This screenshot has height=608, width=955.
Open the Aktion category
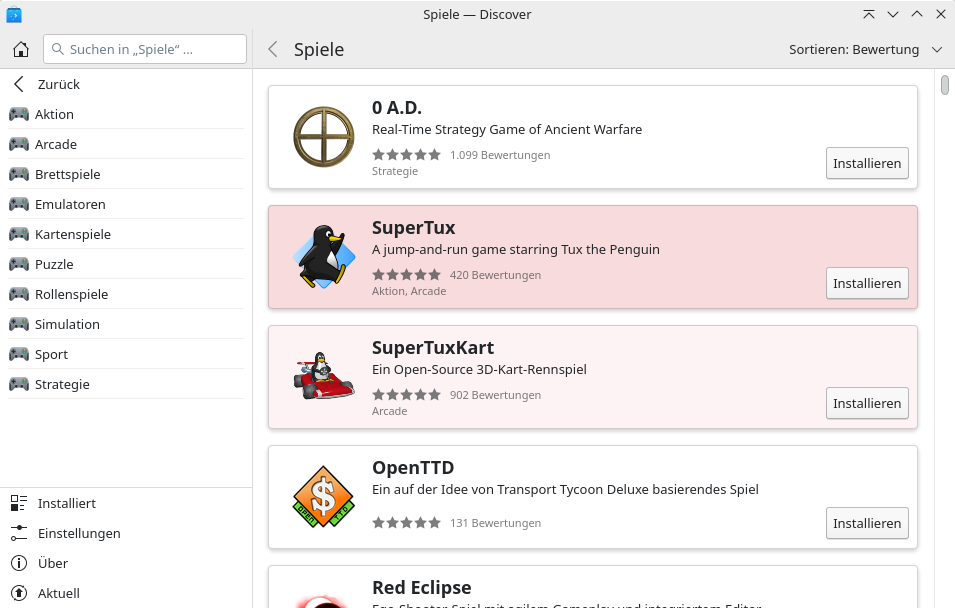(x=126, y=114)
